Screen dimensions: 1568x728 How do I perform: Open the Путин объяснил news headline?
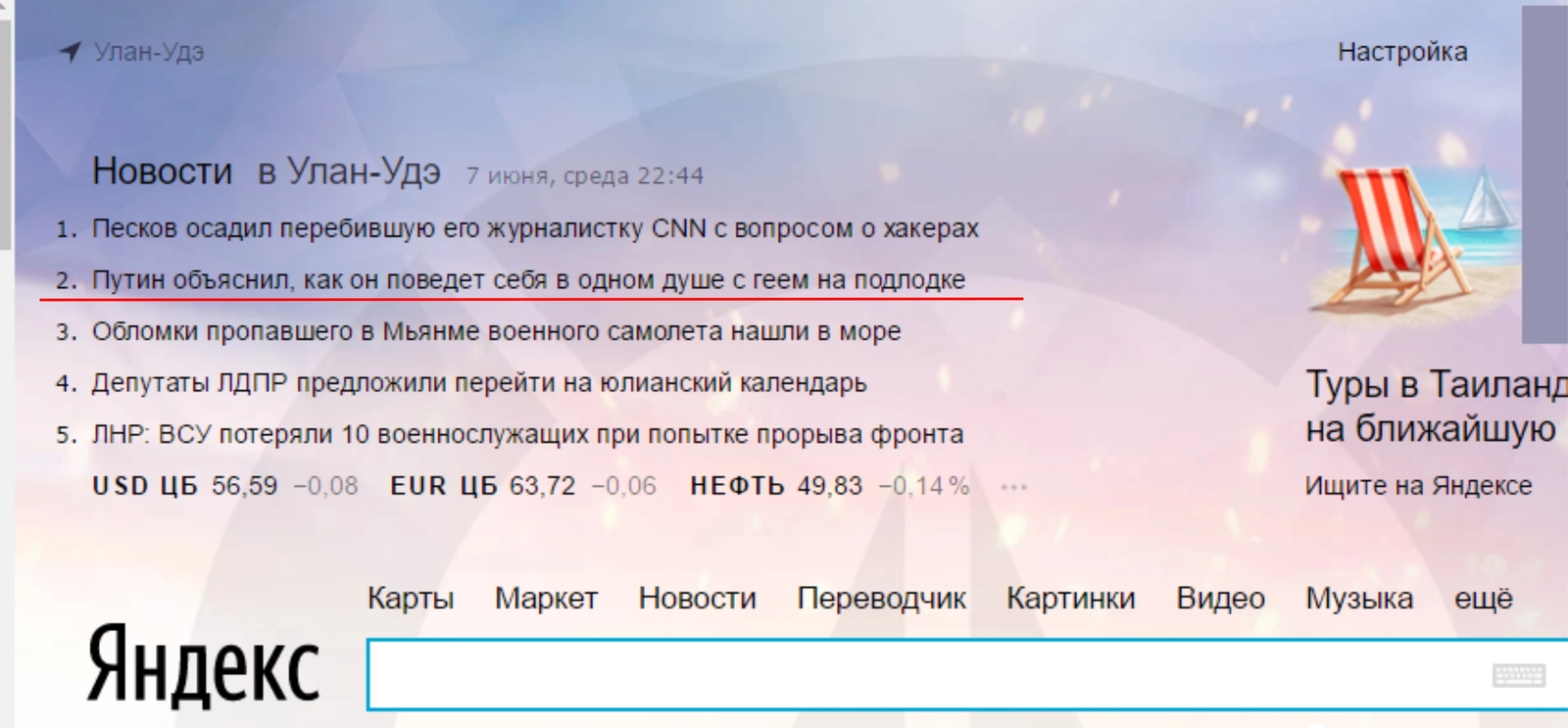pyautogui.click(x=528, y=279)
